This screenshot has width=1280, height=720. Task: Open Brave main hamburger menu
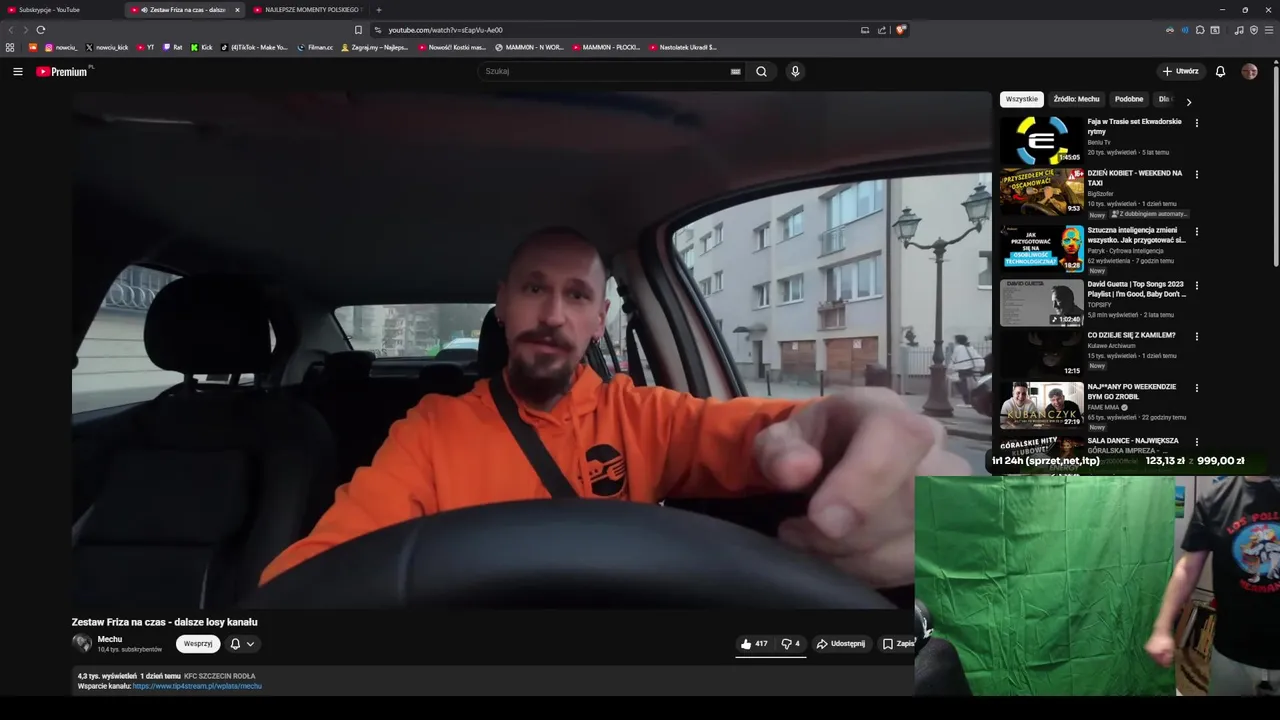[x=1269, y=30]
